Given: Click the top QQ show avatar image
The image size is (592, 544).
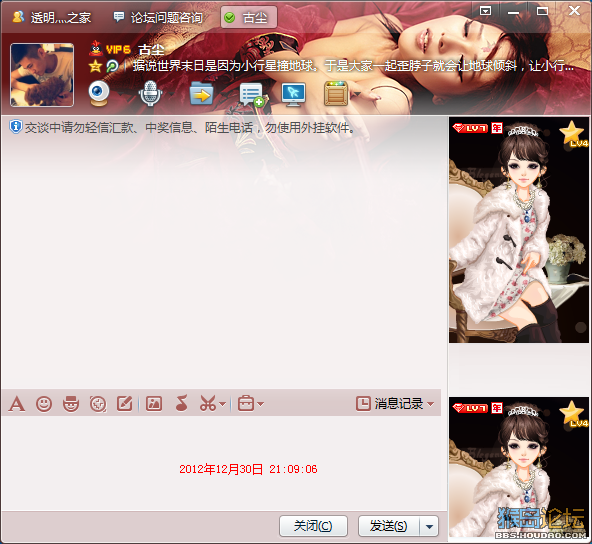Looking at the screenshot, I should [519, 230].
